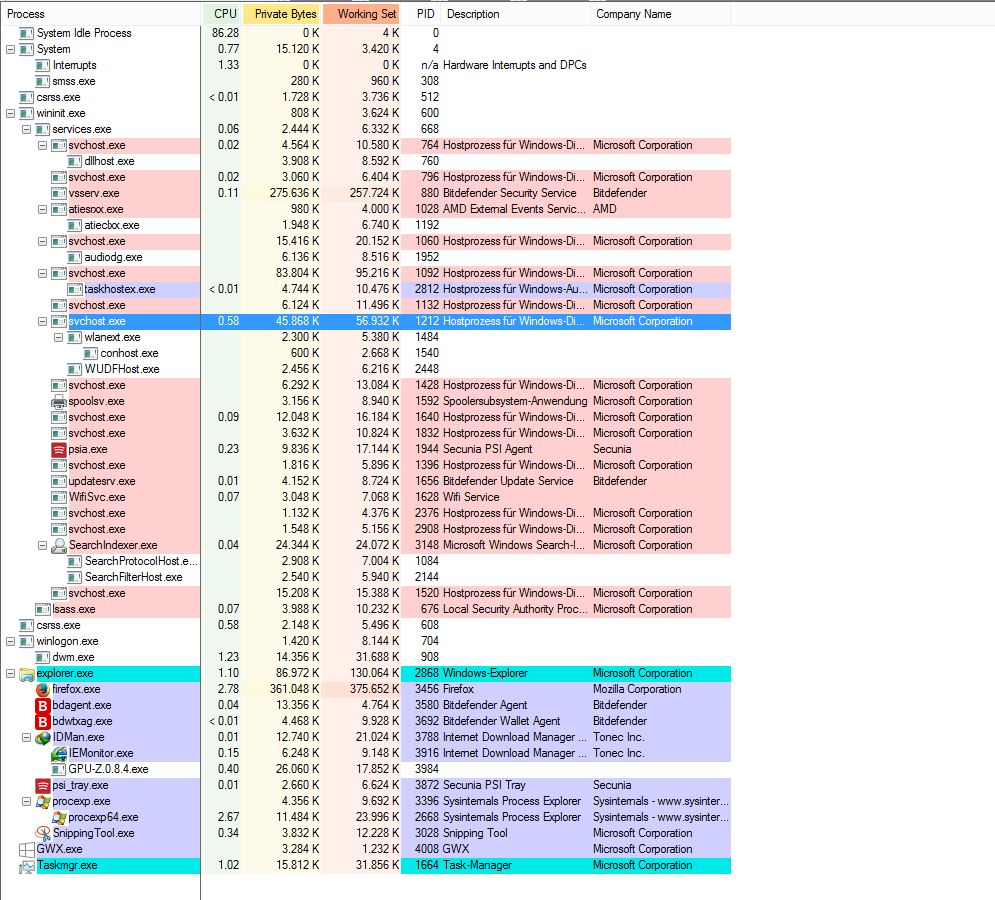Click the psia.exe Secunia icon
995x900 pixels.
[58, 449]
